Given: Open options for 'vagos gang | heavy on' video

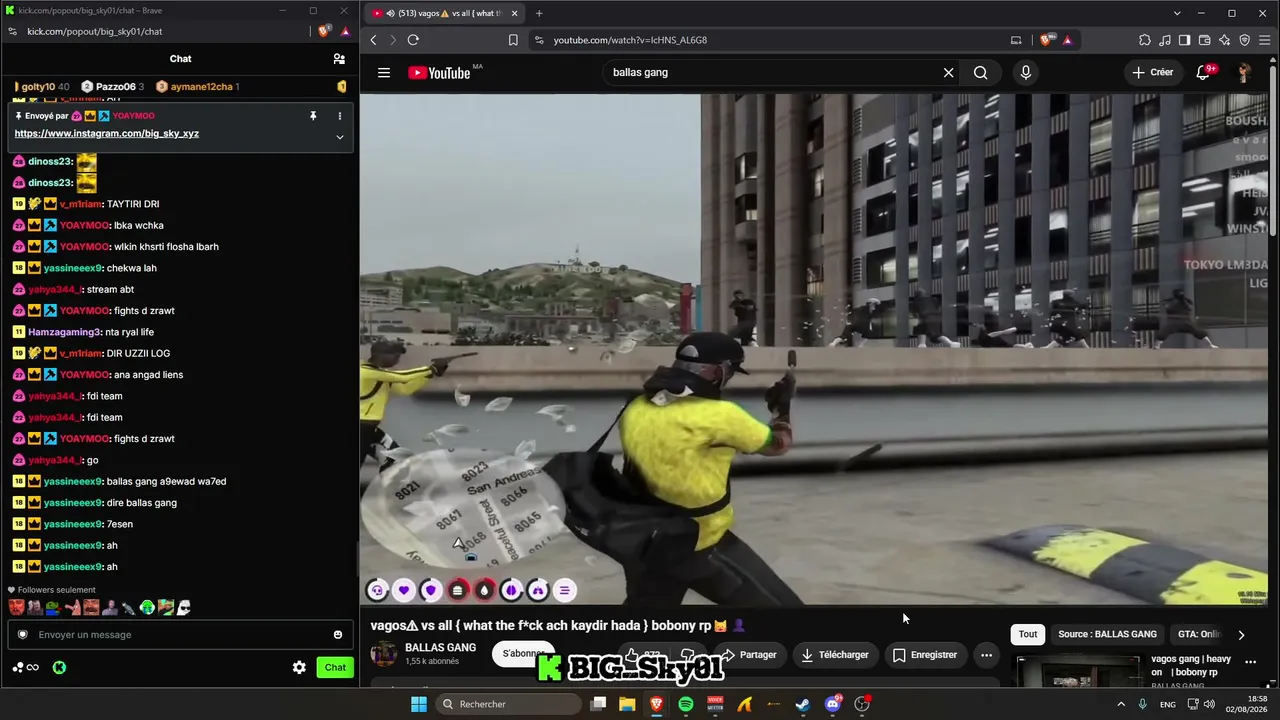Looking at the screenshot, I should pos(1250,661).
